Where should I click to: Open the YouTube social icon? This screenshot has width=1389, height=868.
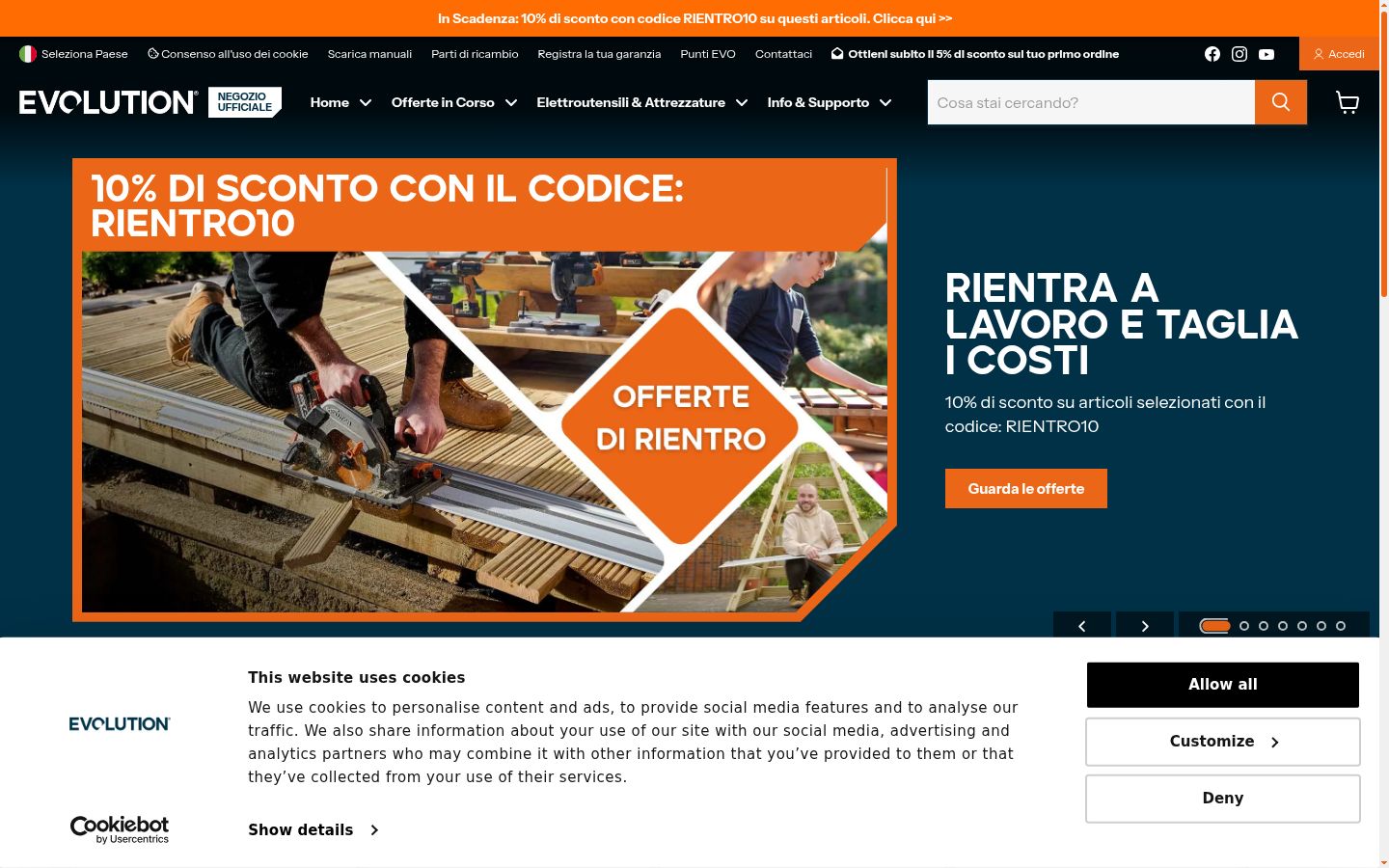[x=1266, y=54]
